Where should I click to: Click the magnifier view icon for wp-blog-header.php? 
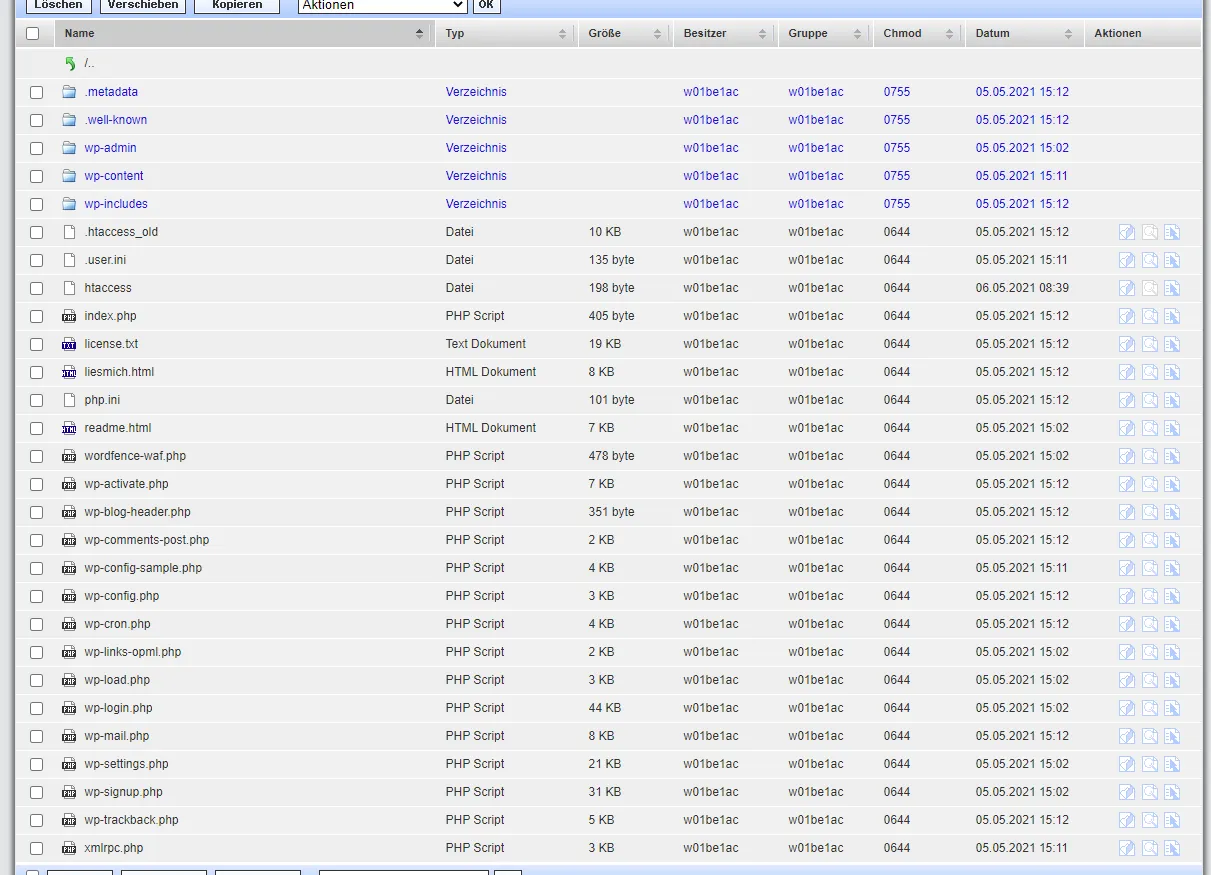[x=1150, y=512]
